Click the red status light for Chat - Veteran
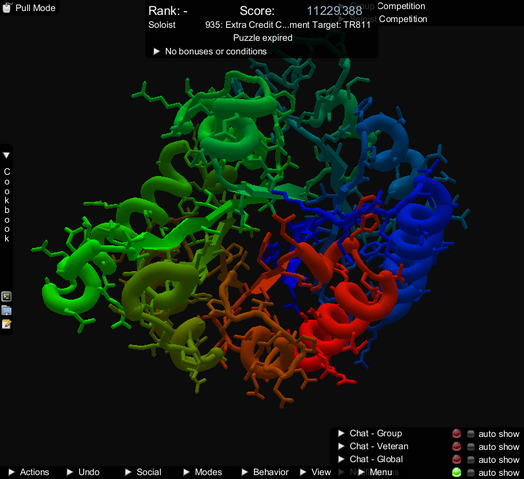The height and width of the screenshot is (479, 524). click(456, 447)
